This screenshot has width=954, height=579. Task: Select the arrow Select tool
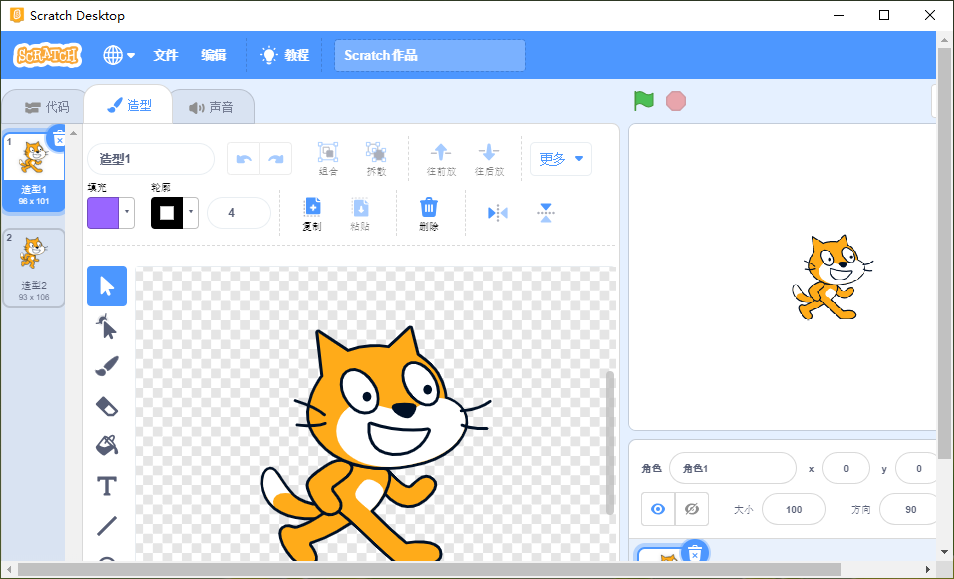(x=107, y=286)
